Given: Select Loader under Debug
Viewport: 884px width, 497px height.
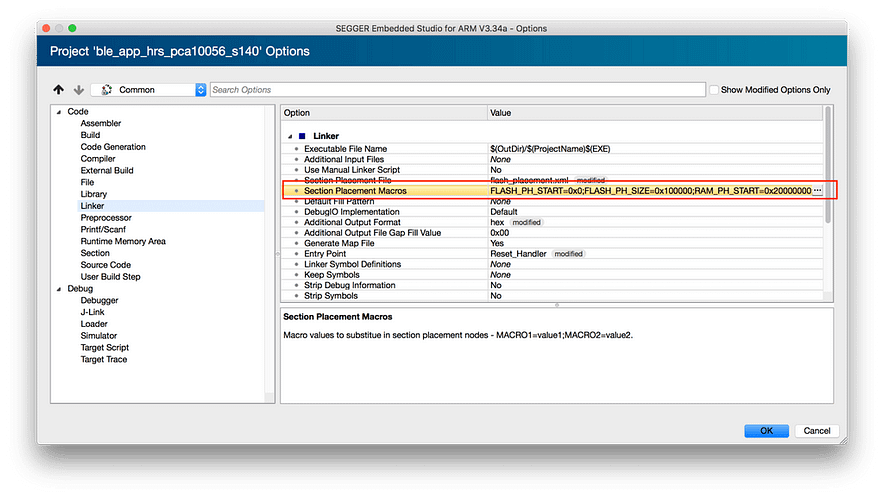Looking at the screenshot, I should [x=94, y=324].
